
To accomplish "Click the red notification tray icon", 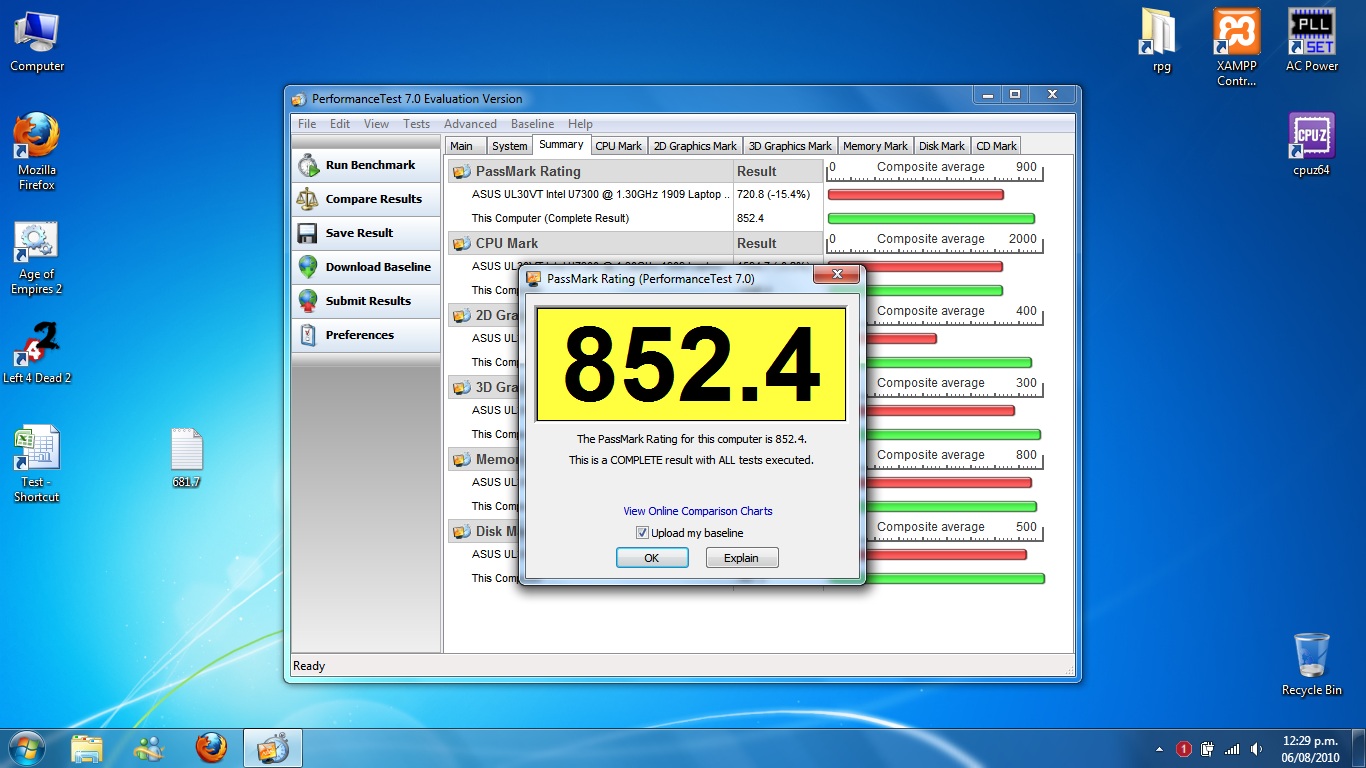I will pos(1184,749).
